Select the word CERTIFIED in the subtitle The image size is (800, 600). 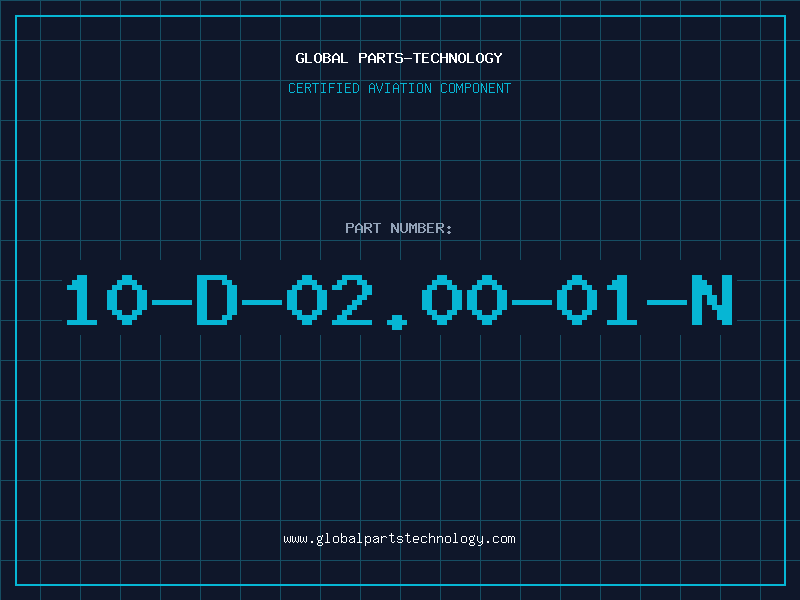coord(324,88)
